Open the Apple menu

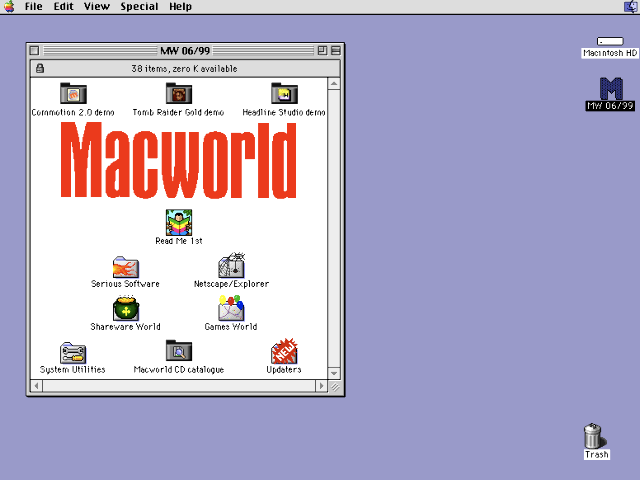coord(9,7)
